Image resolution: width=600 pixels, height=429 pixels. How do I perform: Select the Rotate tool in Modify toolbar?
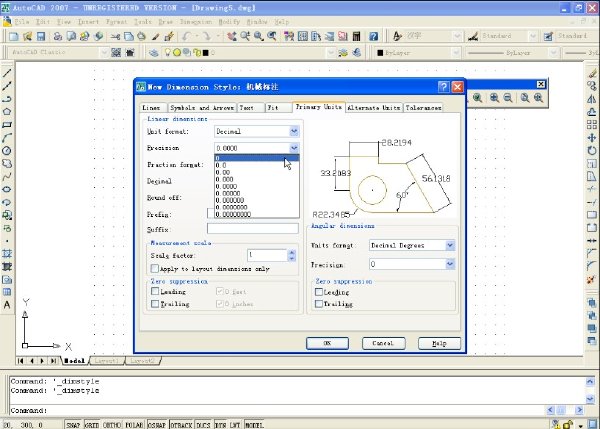(x=592, y=151)
